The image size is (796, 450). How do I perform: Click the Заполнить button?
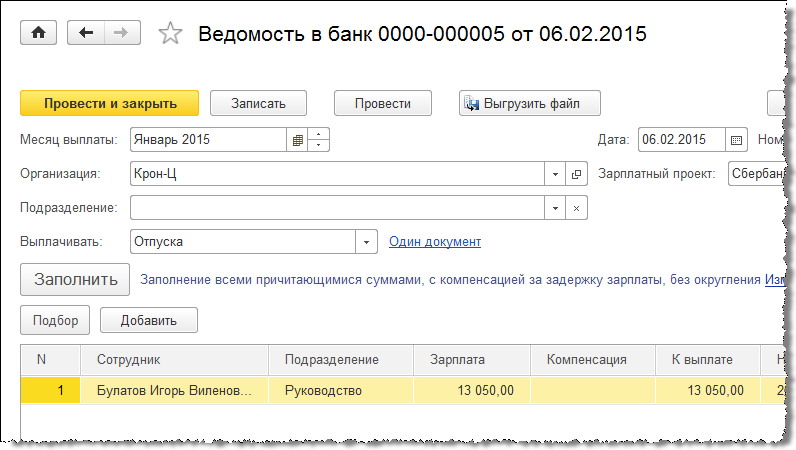point(75,280)
